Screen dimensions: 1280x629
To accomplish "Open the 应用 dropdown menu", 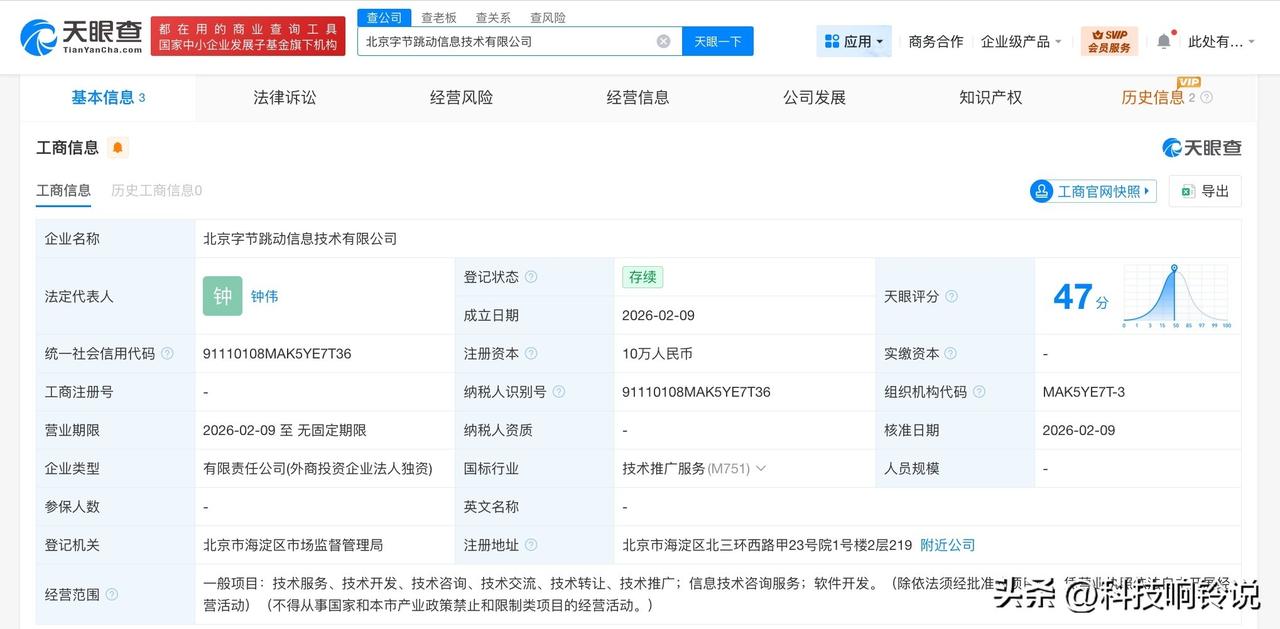I will coord(853,41).
